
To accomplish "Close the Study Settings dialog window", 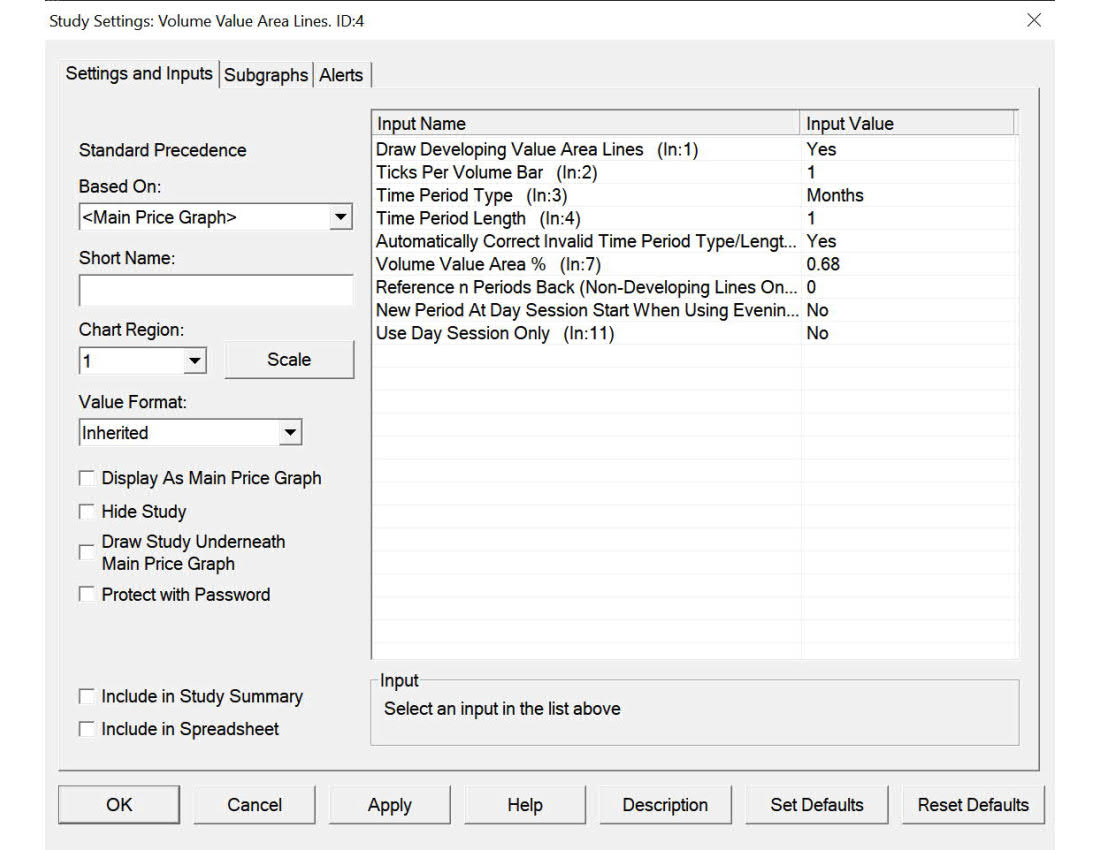I will click(x=1034, y=20).
